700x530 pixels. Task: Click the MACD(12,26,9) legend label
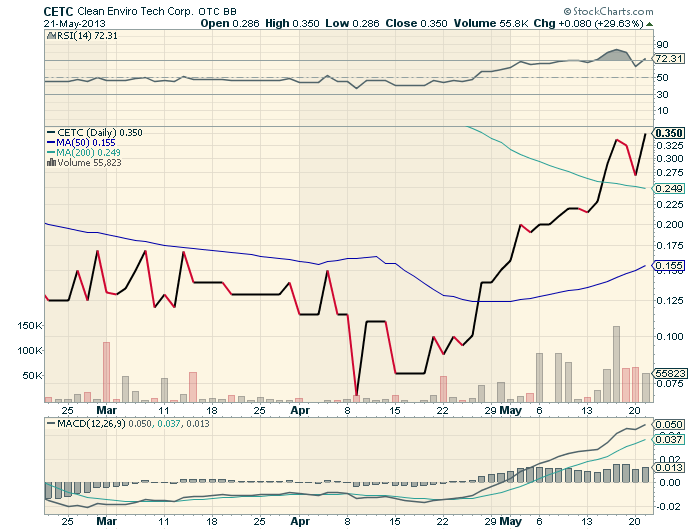(x=91, y=423)
